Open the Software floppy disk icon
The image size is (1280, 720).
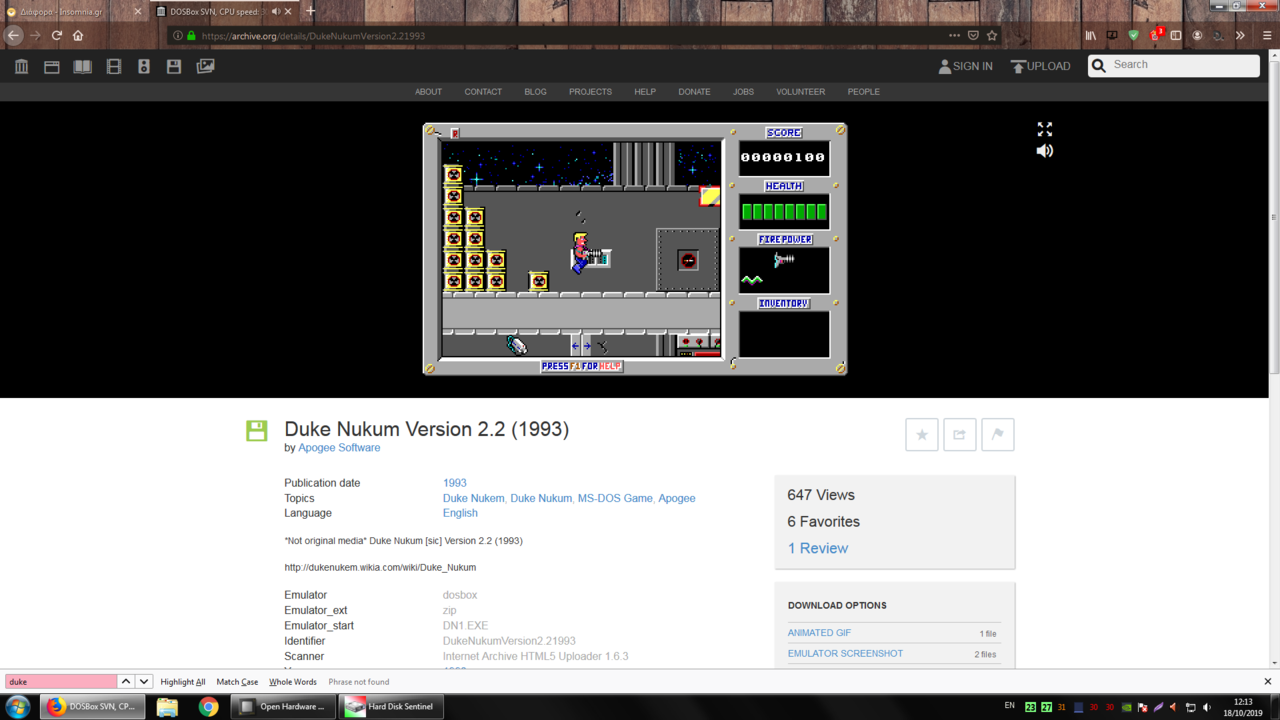click(174, 66)
